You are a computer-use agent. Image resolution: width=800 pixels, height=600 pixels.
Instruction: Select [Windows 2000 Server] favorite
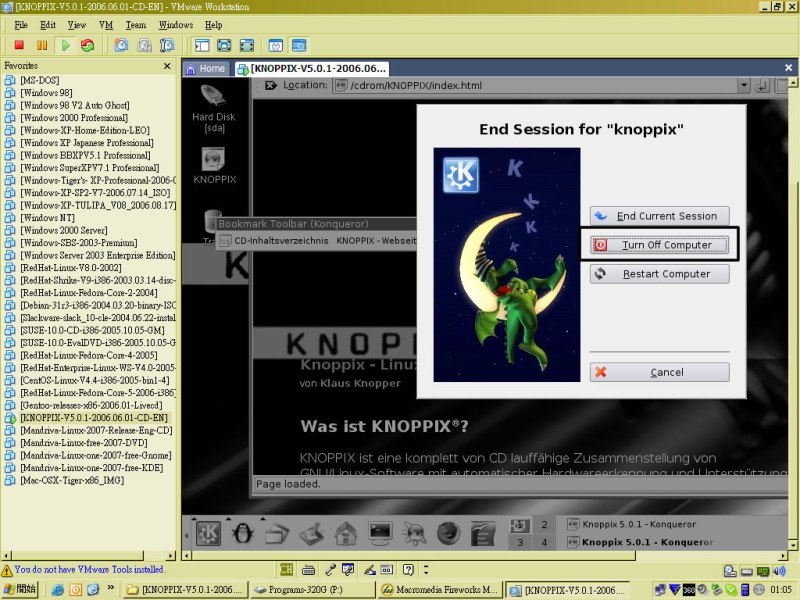click(x=64, y=230)
